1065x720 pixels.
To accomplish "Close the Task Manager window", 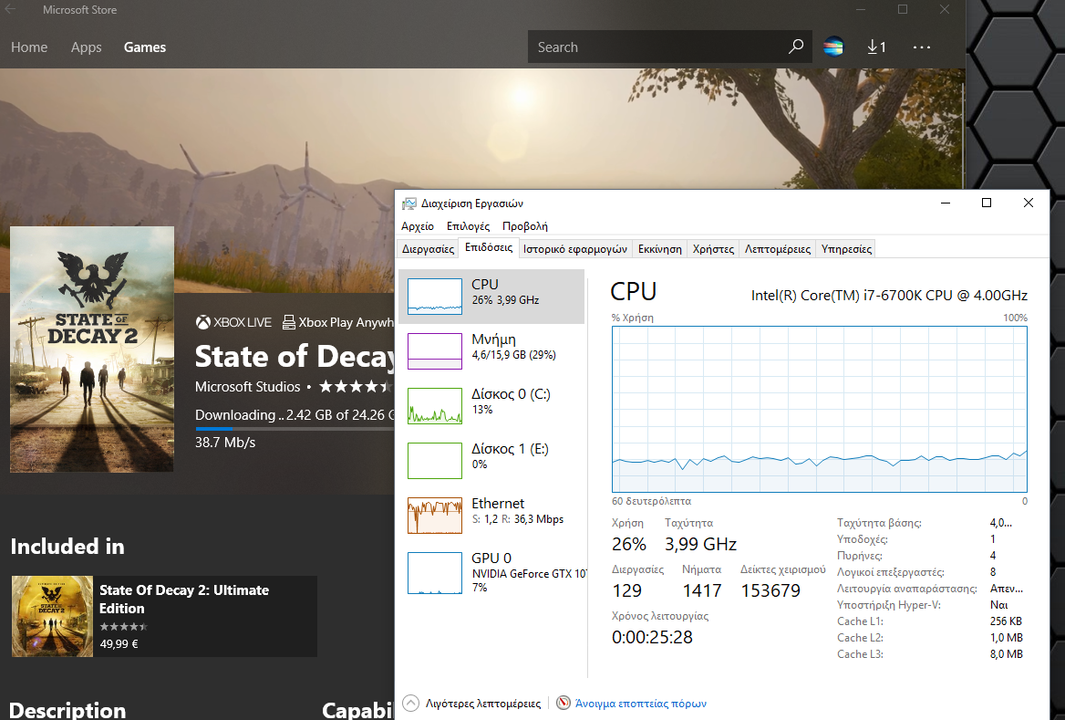I will click(x=1028, y=202).
